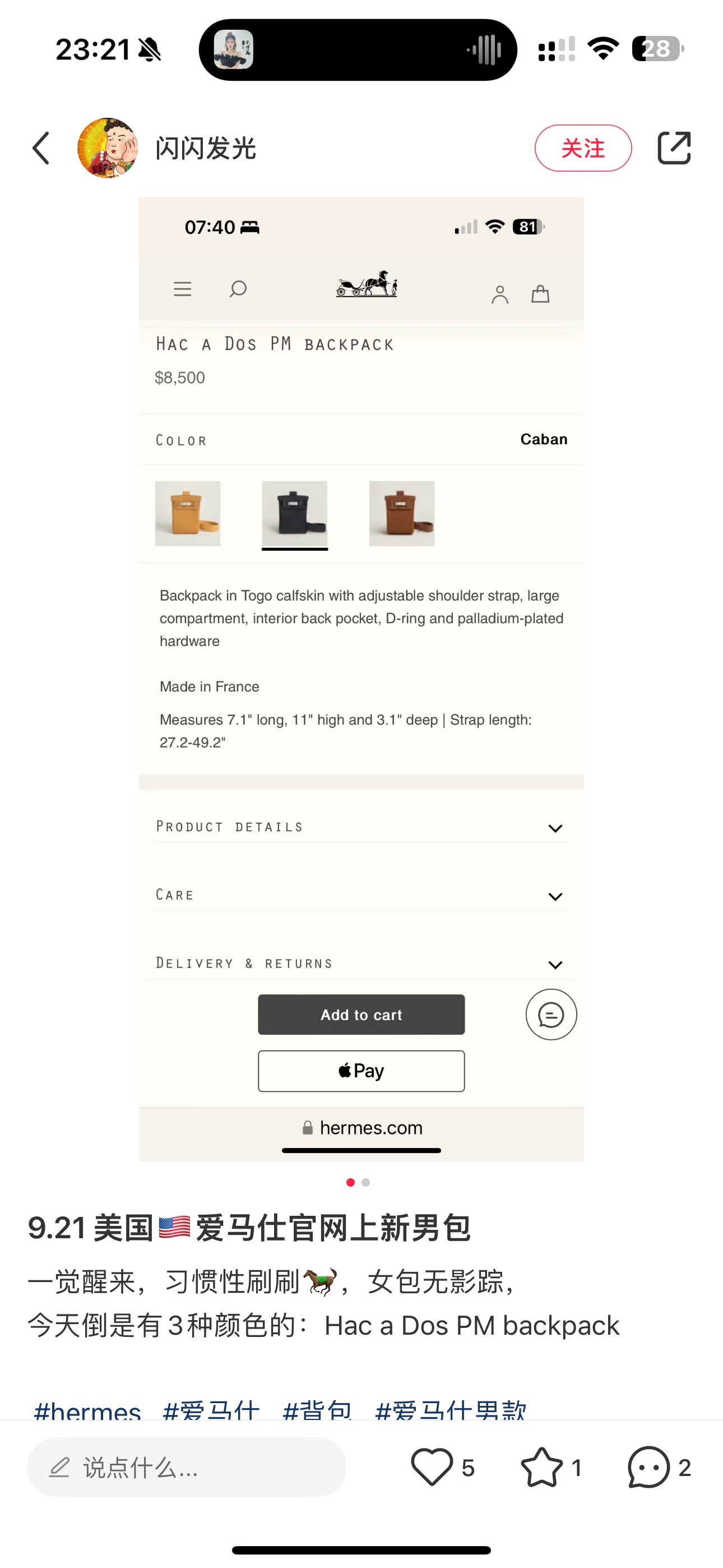The image size is (723, 1568).
Task: Tap the #hermes hashtag link
Action: (87, 1410)
